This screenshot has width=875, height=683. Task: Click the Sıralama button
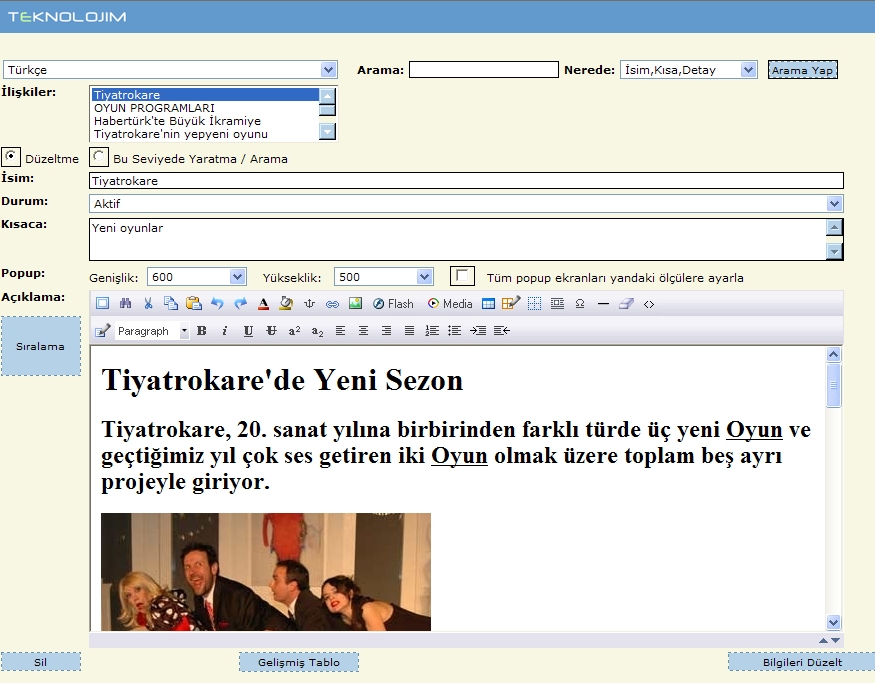coord(41,346)
